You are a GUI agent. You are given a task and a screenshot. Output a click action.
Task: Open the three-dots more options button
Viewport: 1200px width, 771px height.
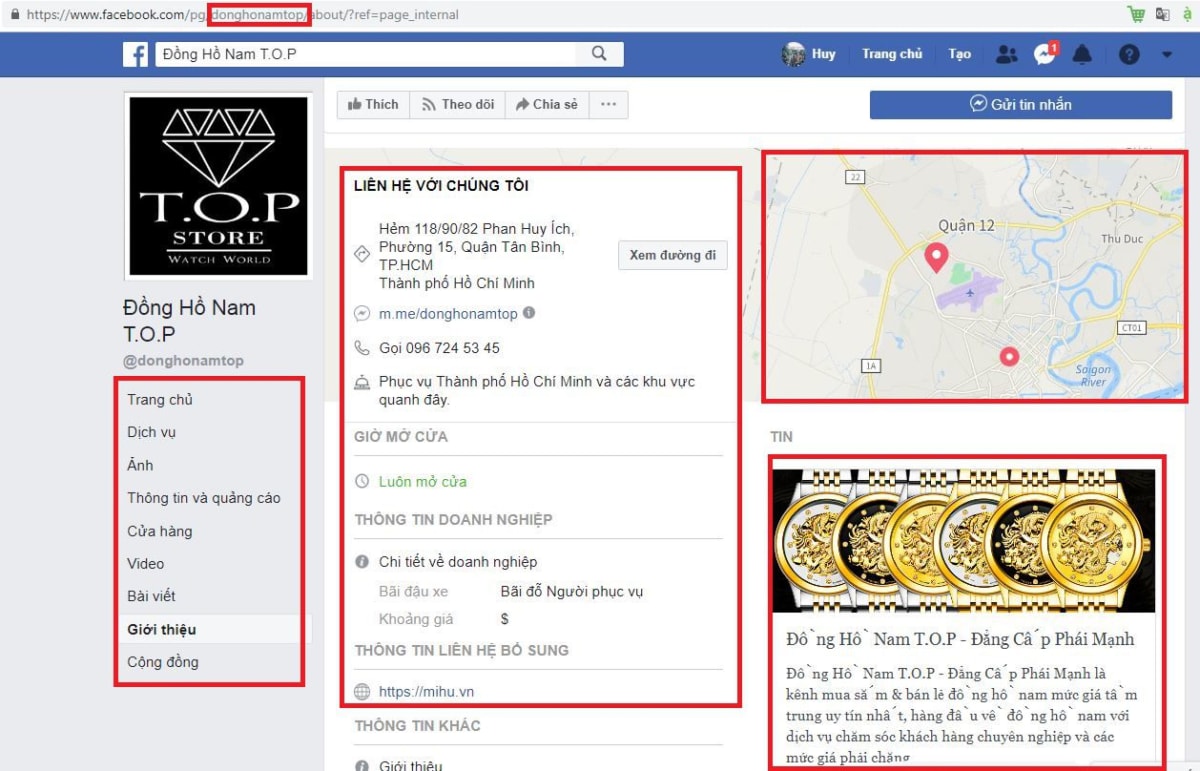pyautogui.click(x=608, y=104)
